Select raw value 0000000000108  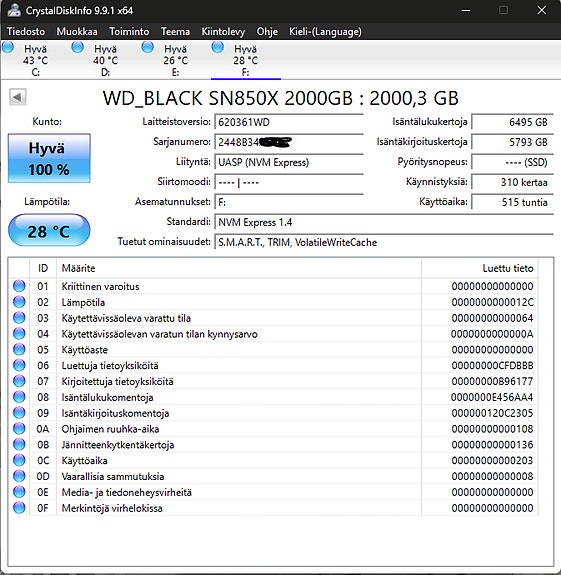pyautogui.click(x=492, y=429)
